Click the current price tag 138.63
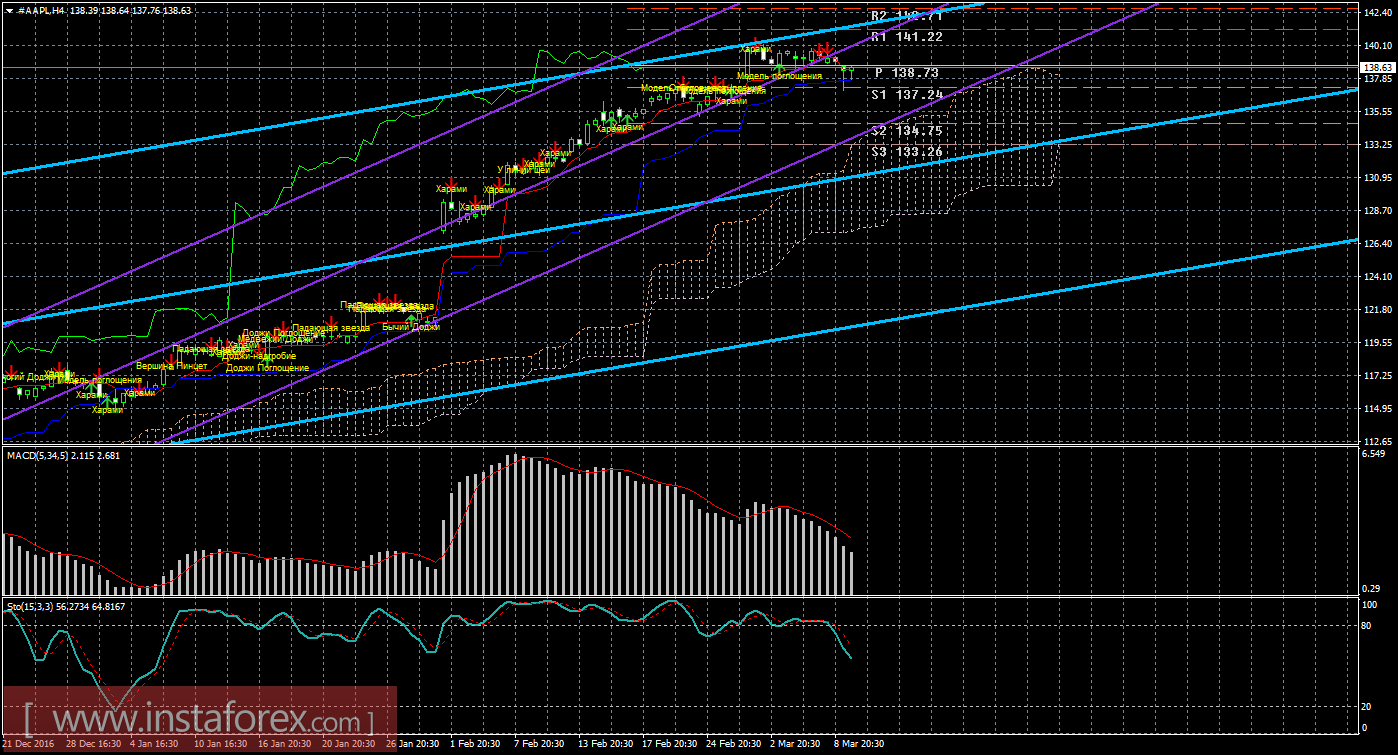Screen dimensions: 1398x755 (x=1378, y=66)
